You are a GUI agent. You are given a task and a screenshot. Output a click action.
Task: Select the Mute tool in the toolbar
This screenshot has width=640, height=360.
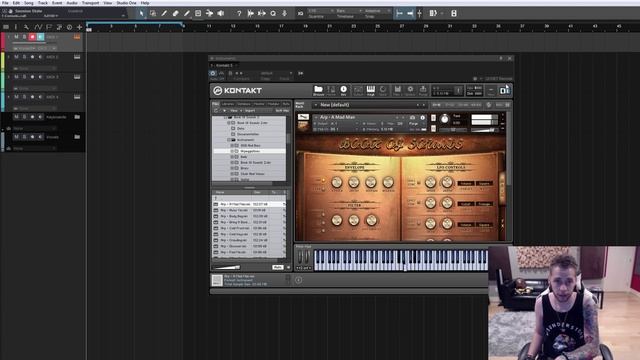[198, 13]
